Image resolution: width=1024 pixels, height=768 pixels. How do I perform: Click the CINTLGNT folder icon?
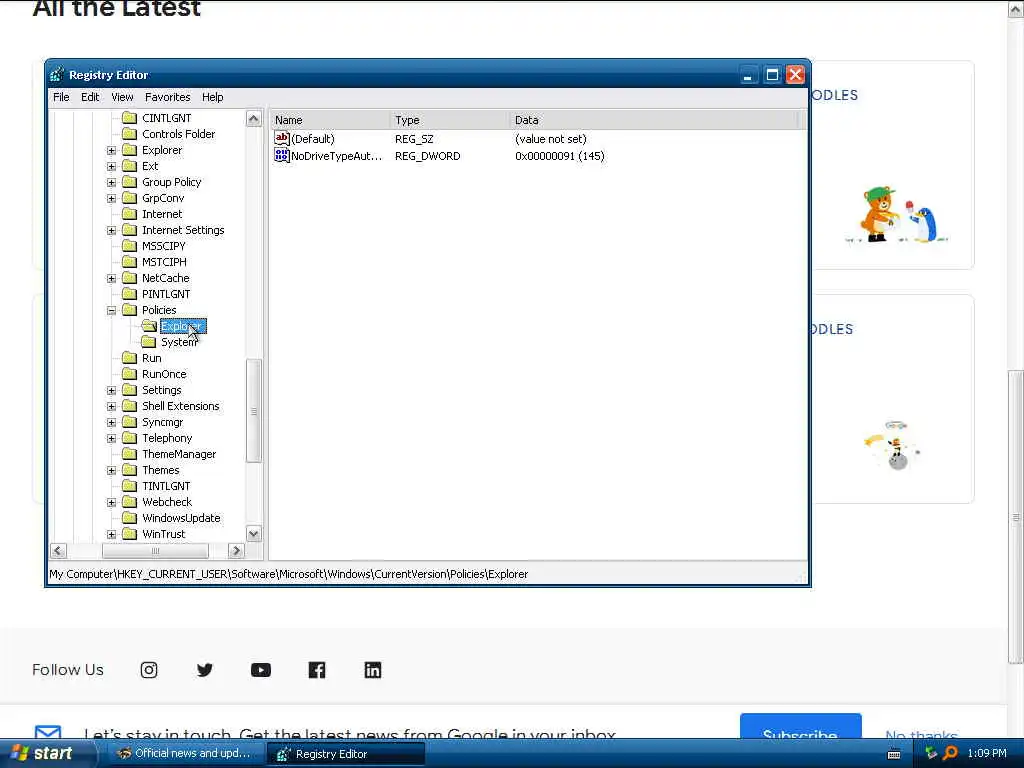[x=129, y=118]
